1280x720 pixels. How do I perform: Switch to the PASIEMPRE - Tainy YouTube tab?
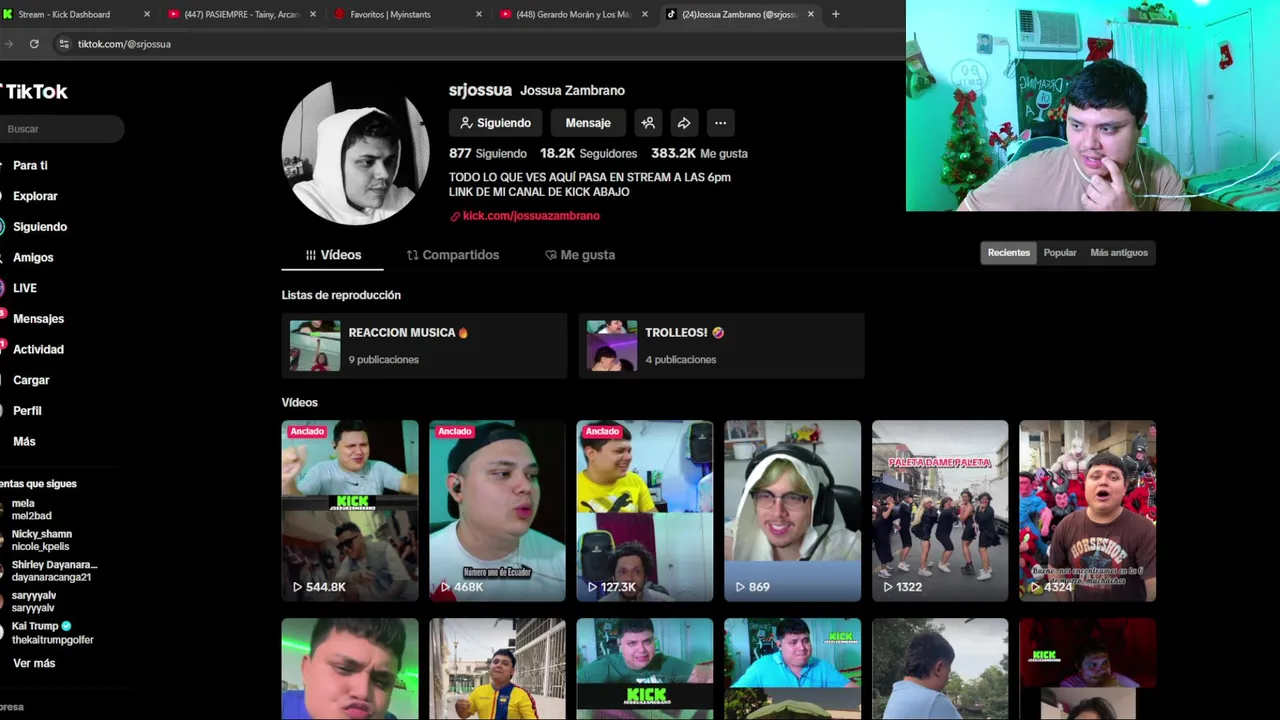pyautogui.click(x=240, y=14)
